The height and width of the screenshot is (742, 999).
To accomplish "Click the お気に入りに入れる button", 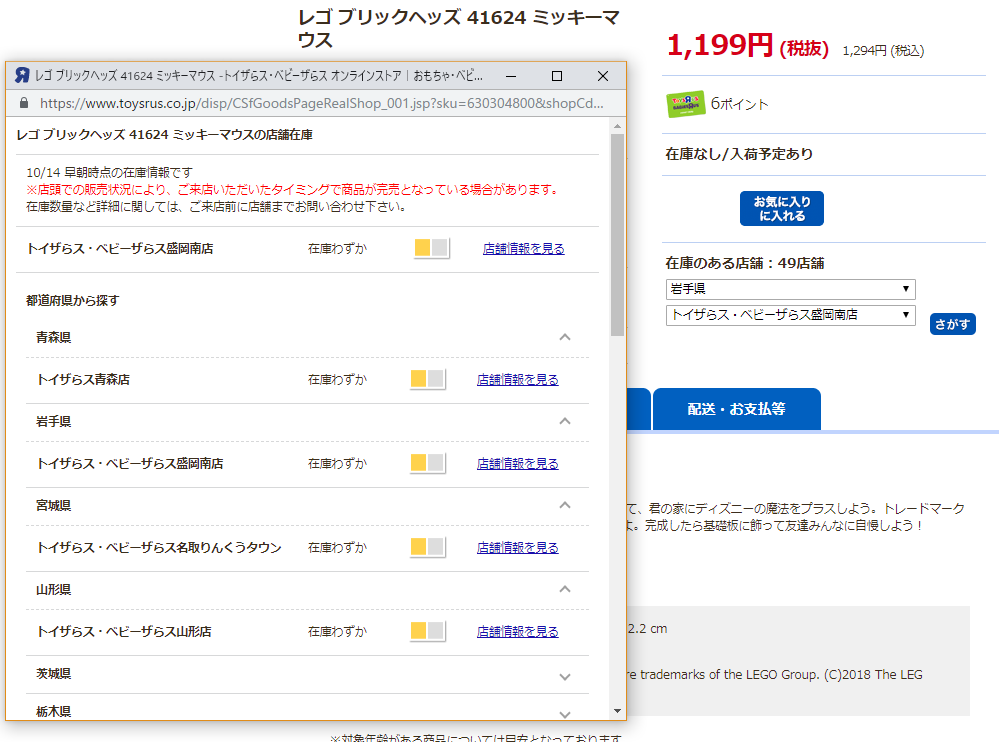I will point(782,208).
